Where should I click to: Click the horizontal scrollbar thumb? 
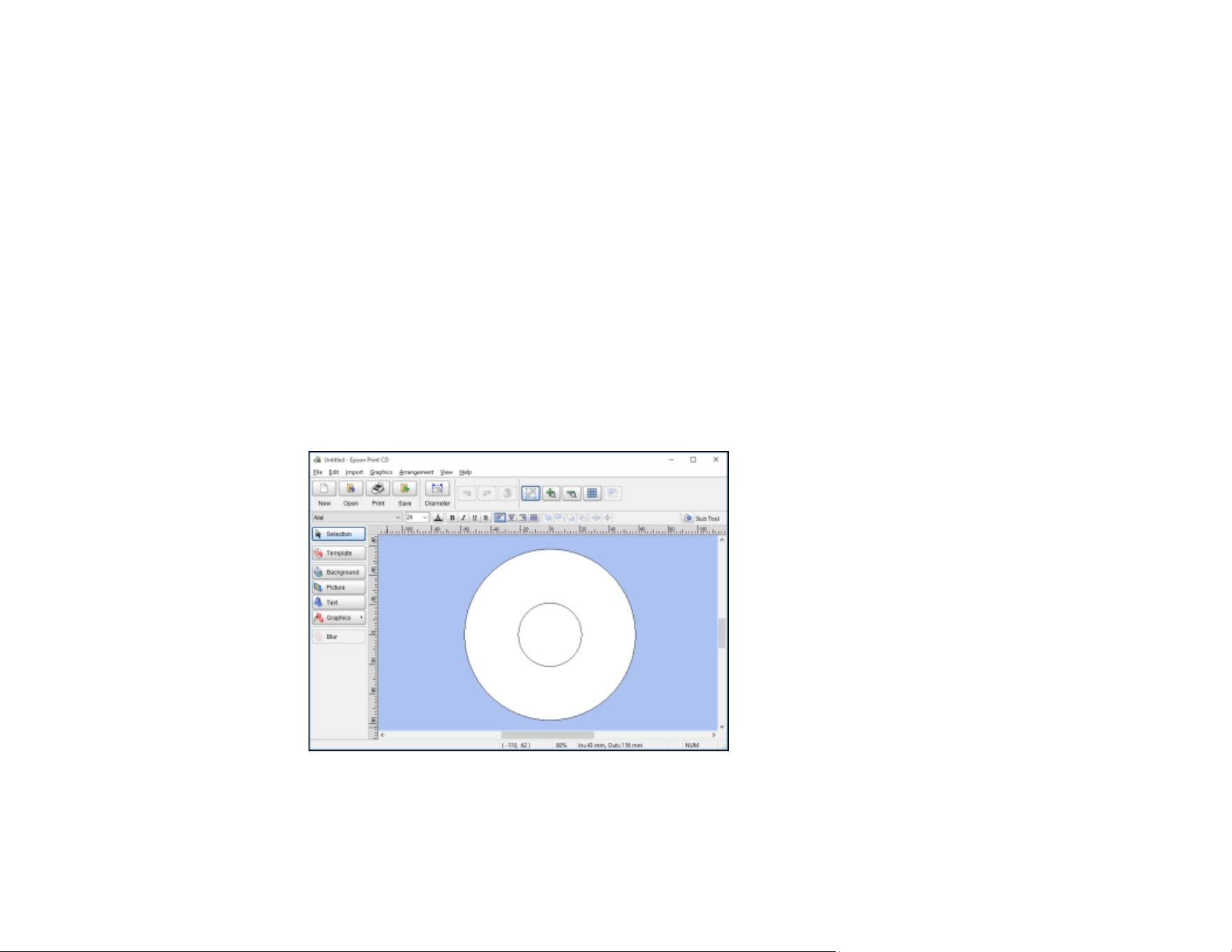click(x=547, y=734)
